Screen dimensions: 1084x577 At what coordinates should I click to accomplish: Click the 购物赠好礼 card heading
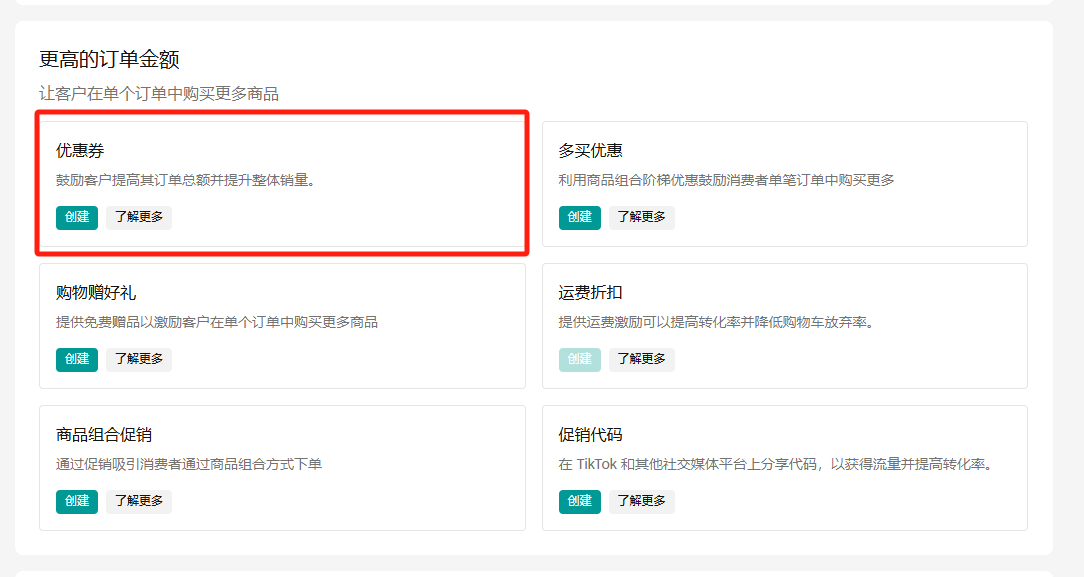point(96,293)
